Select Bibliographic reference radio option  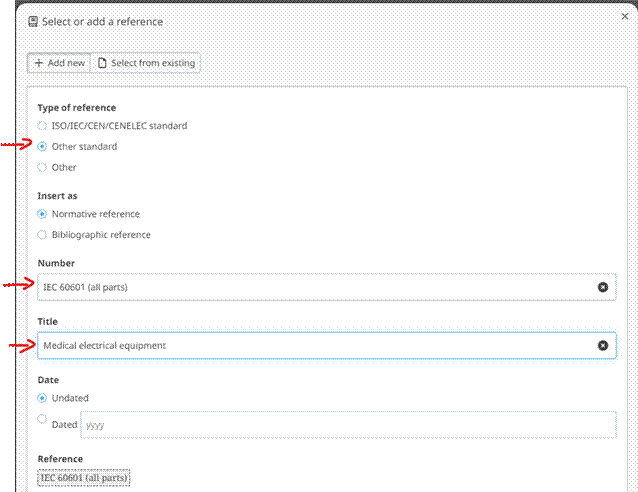tap(42, 235)
